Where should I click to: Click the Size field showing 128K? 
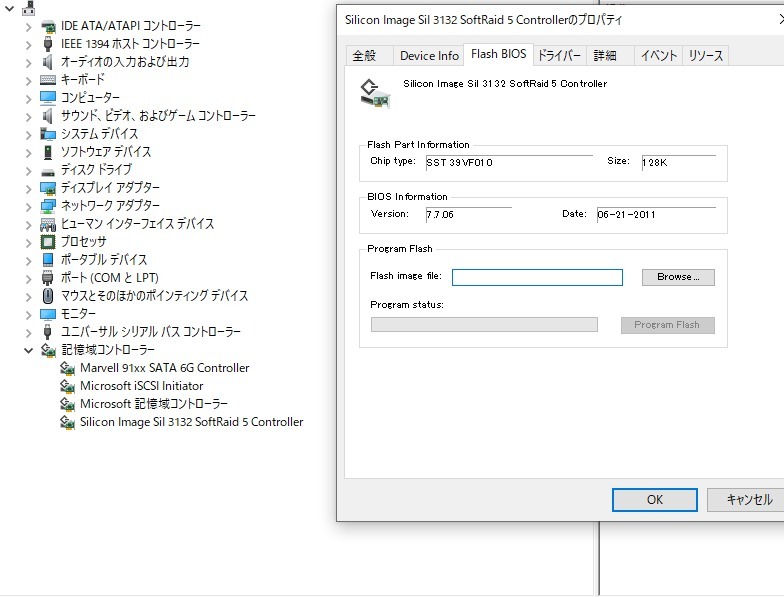678,162
